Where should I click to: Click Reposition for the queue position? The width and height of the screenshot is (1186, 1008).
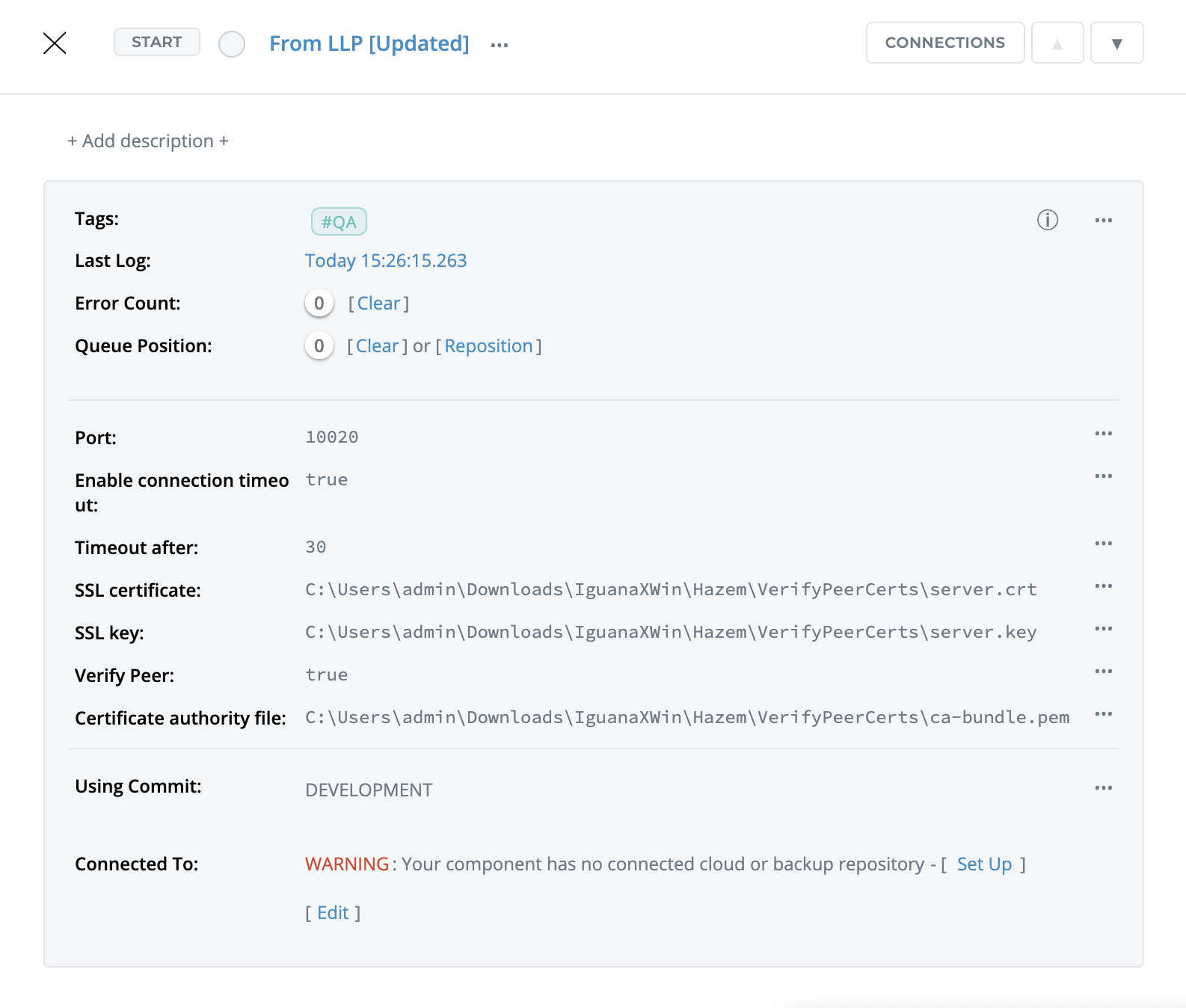coord(488,346)
